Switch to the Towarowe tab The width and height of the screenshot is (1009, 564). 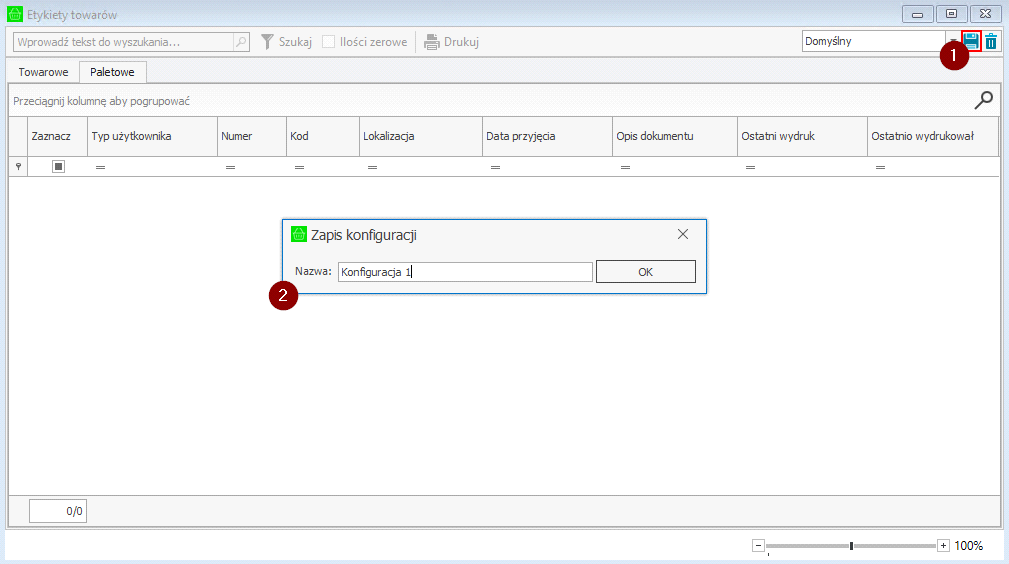point(43,72)
